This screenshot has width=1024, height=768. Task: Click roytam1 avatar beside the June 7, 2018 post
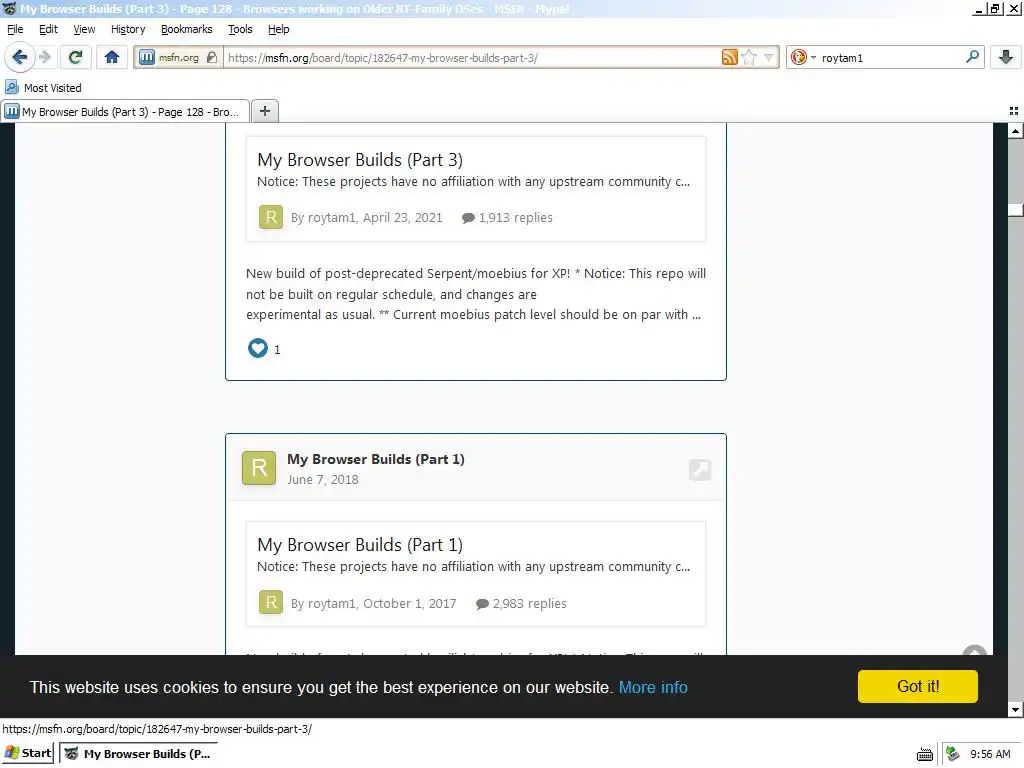pyautogui.click(x=259, y=468)
